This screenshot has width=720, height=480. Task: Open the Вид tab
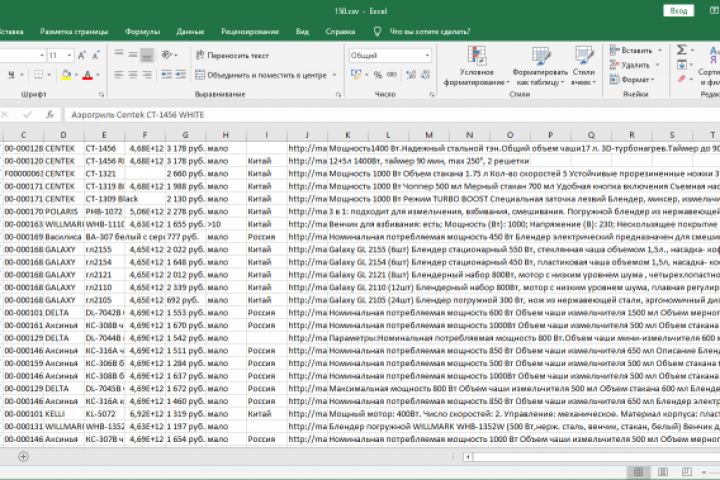(x=302, y=32)
